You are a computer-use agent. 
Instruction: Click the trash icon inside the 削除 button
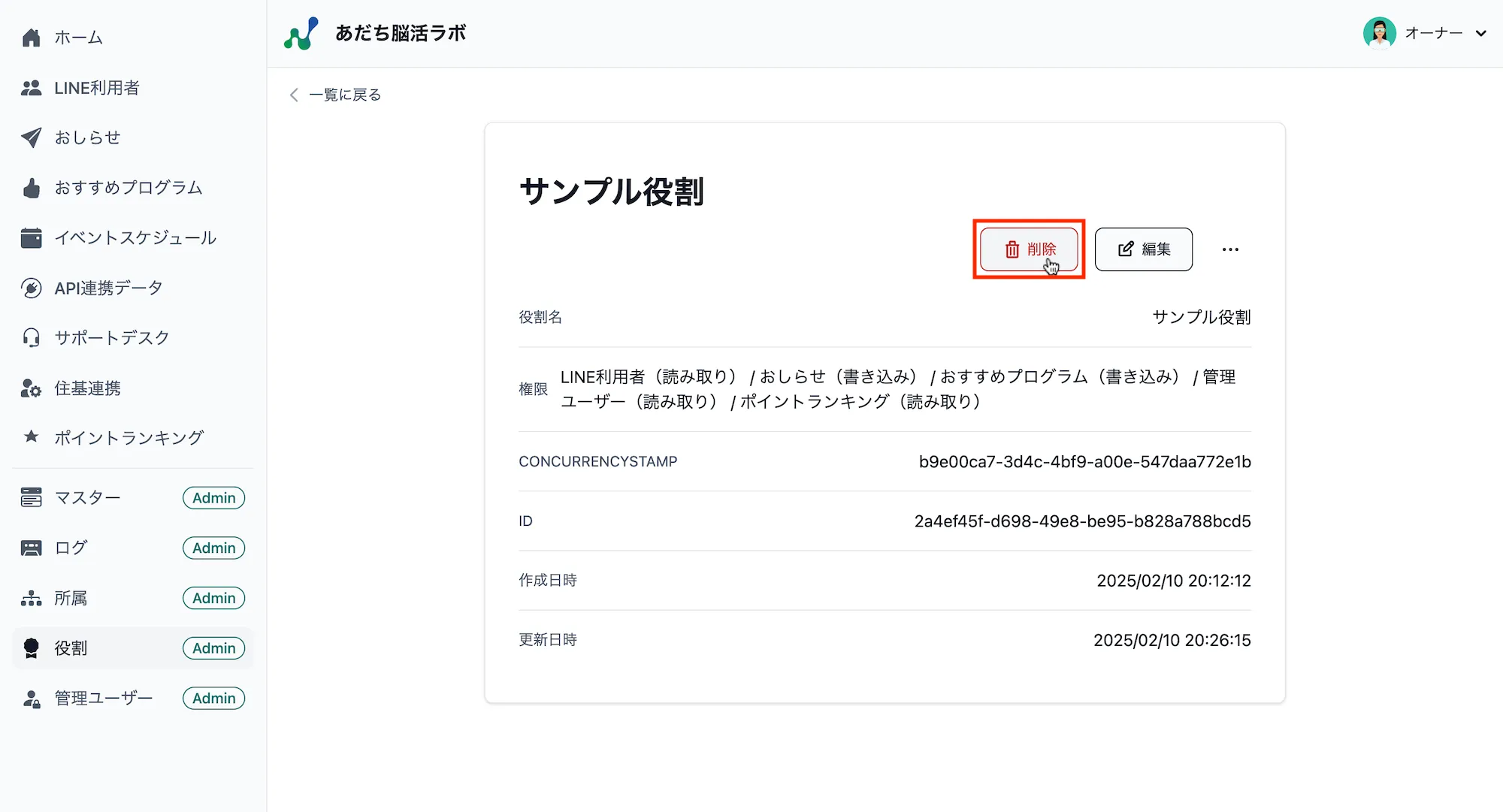[1011, 249]
